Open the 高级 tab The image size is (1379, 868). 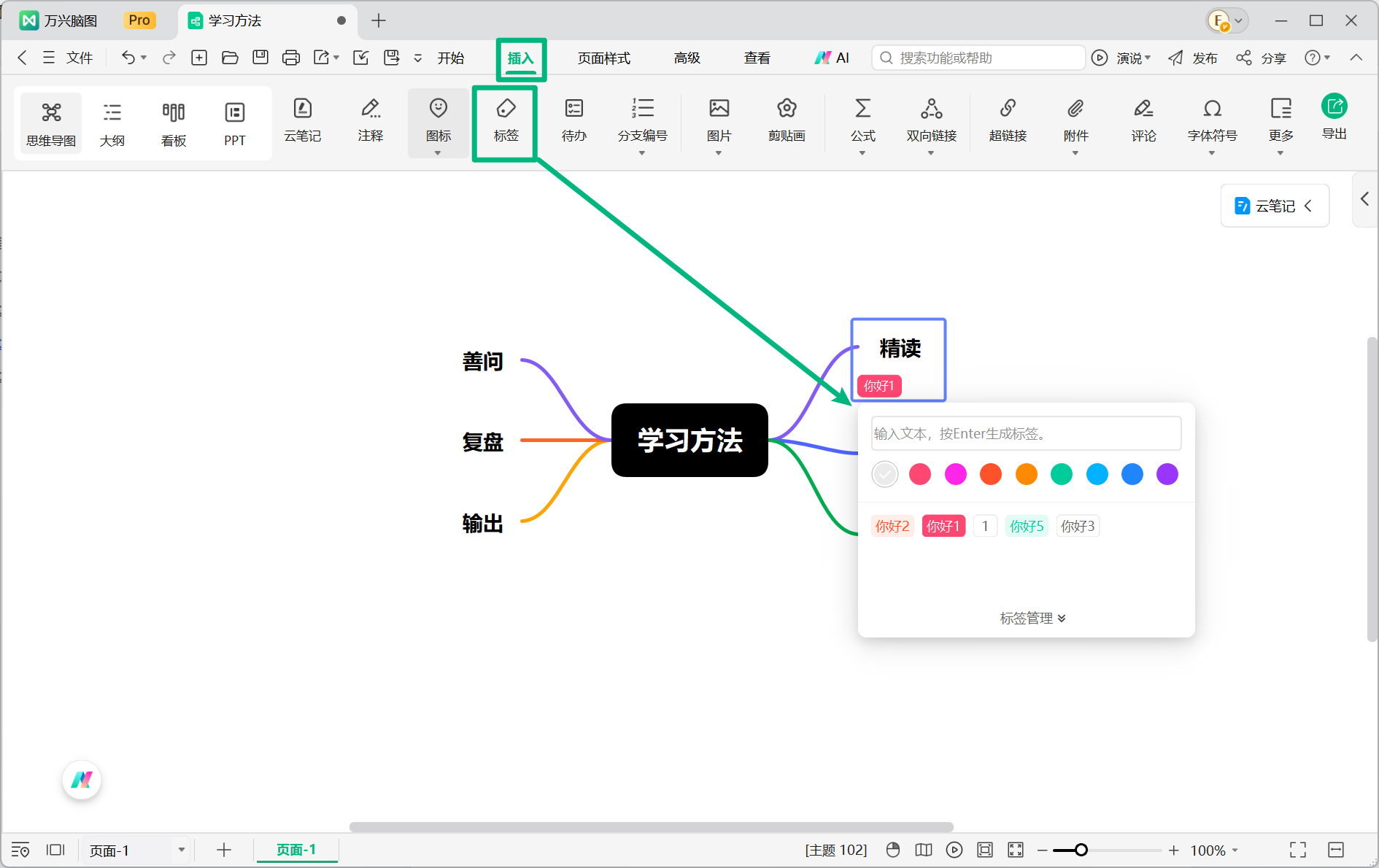tap(687, 58)
